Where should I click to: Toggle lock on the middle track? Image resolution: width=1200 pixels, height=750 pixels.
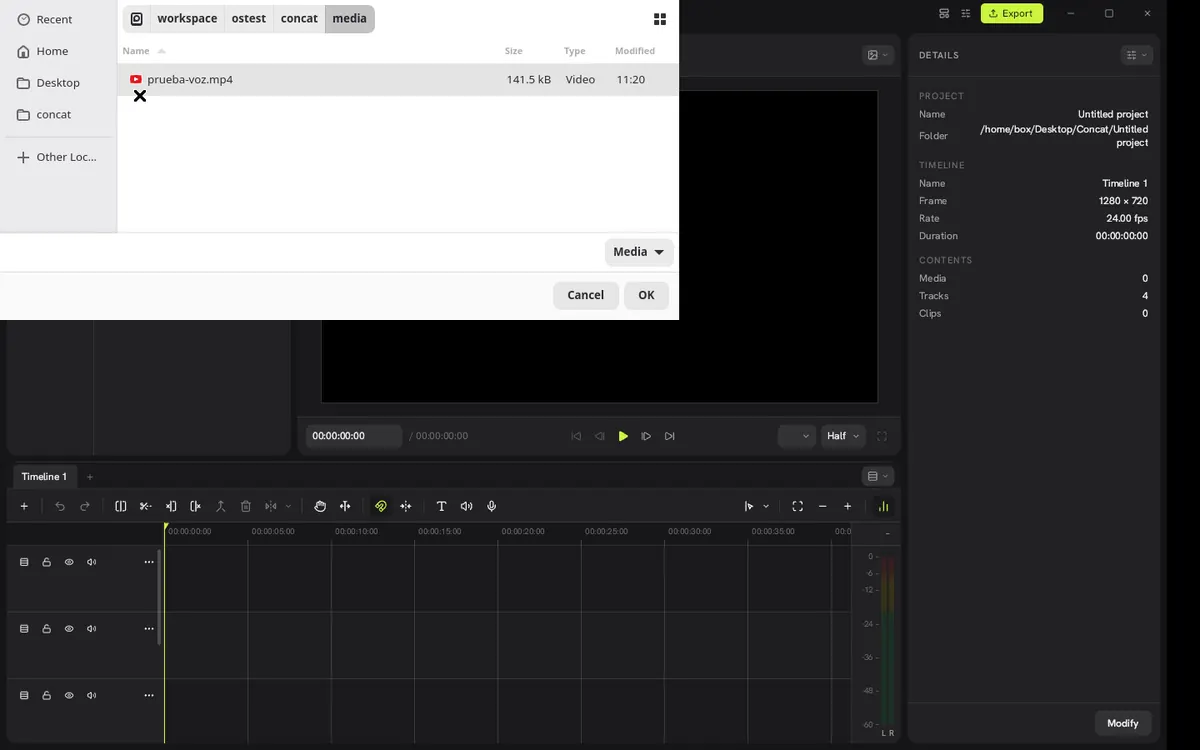click(x=46, y=629)
